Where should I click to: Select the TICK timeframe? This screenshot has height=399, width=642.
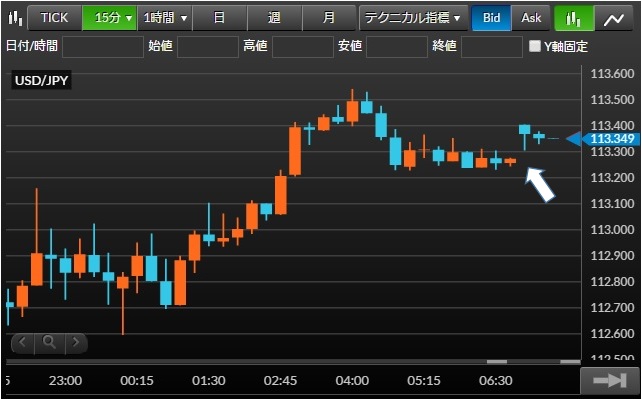point(54,18)
